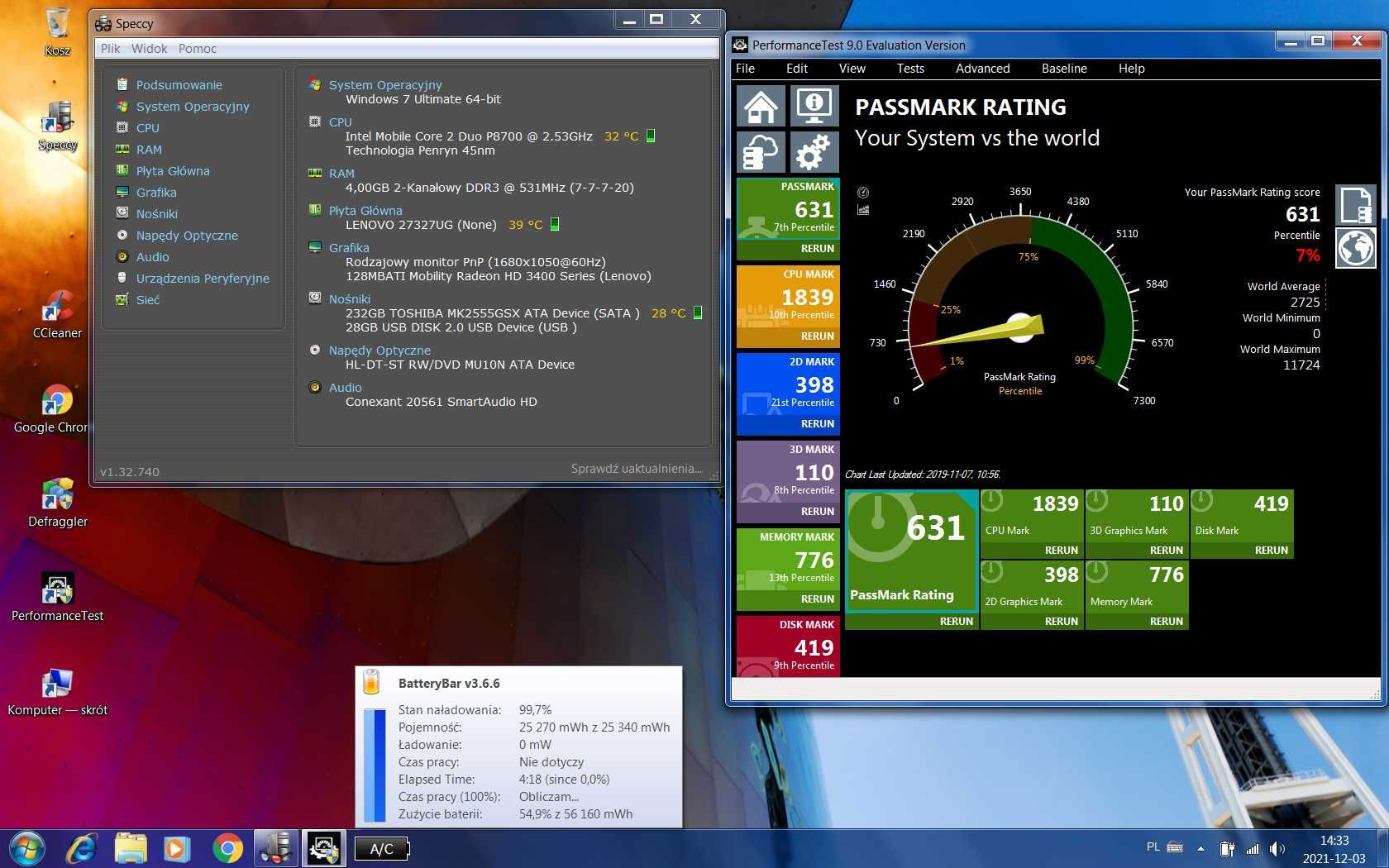Open Komputer — skrót desktop shortcut
Viewport: 1389px width, 868px height.
click(57, 691)
